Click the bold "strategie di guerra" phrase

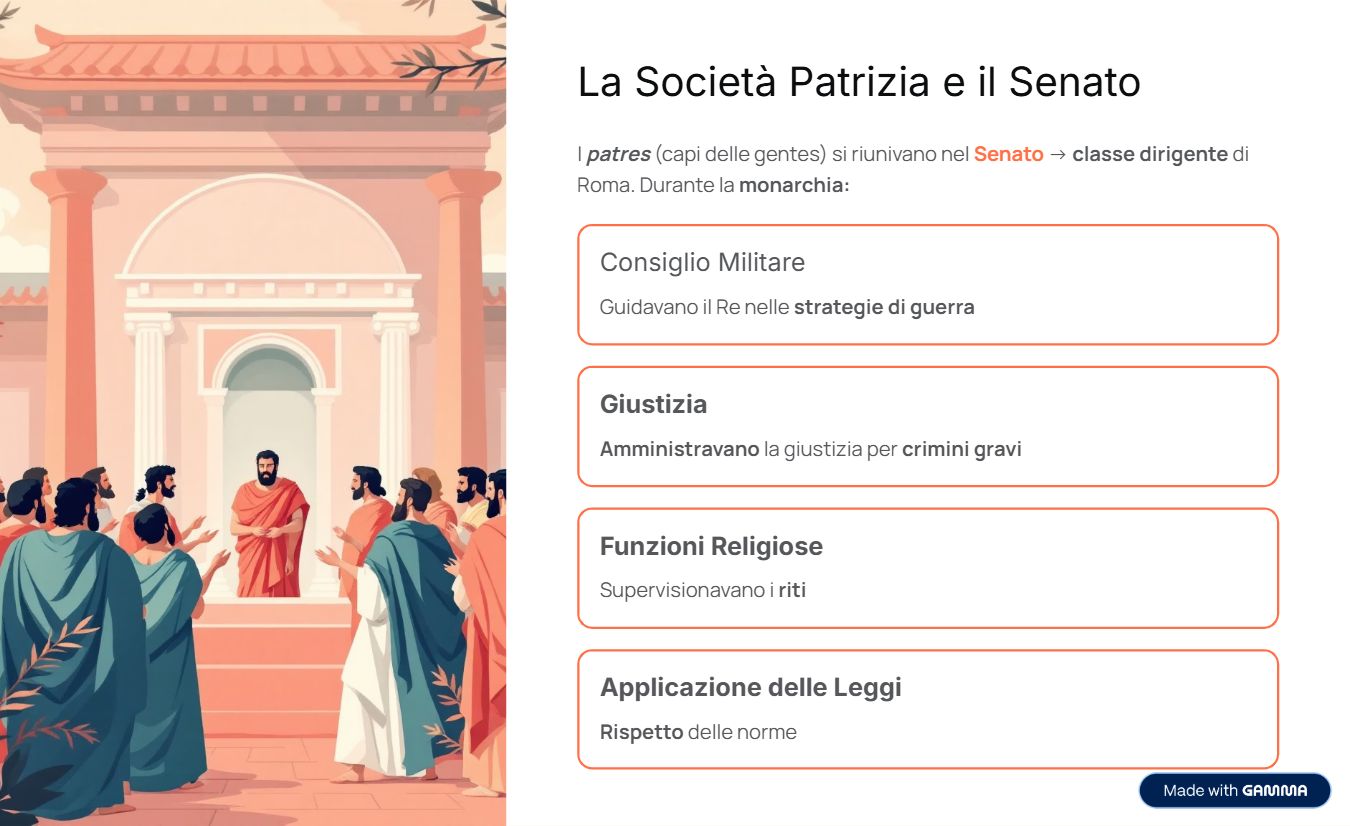point(884,307)
